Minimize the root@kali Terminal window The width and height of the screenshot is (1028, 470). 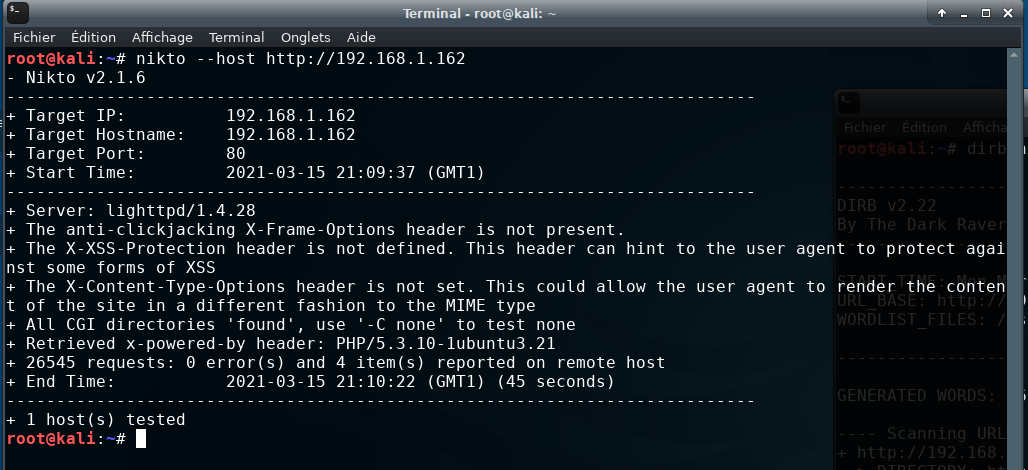click(x=964, y=13)
